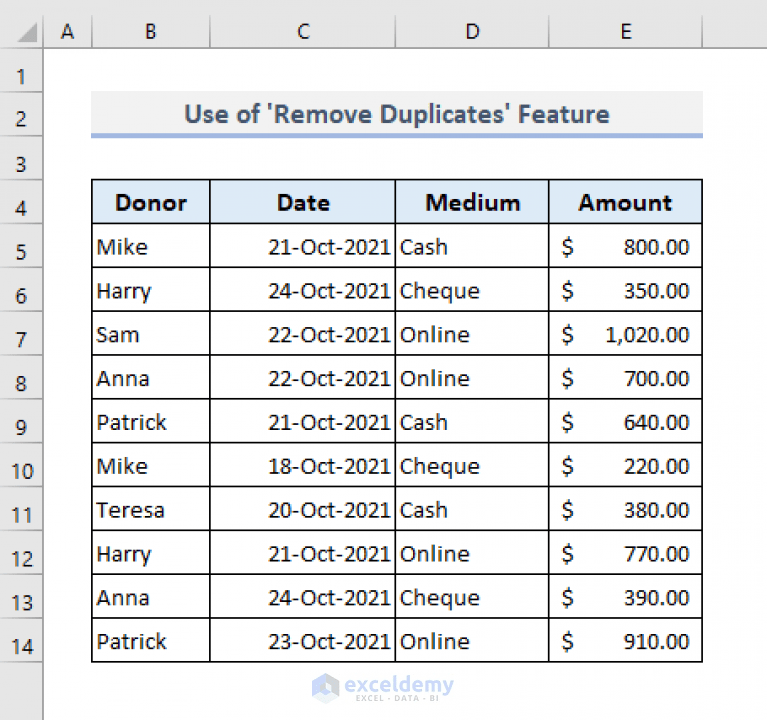This screenshot has width=767, height=720.
Task: Select row 5 header
Action: [x=21, y=246]
